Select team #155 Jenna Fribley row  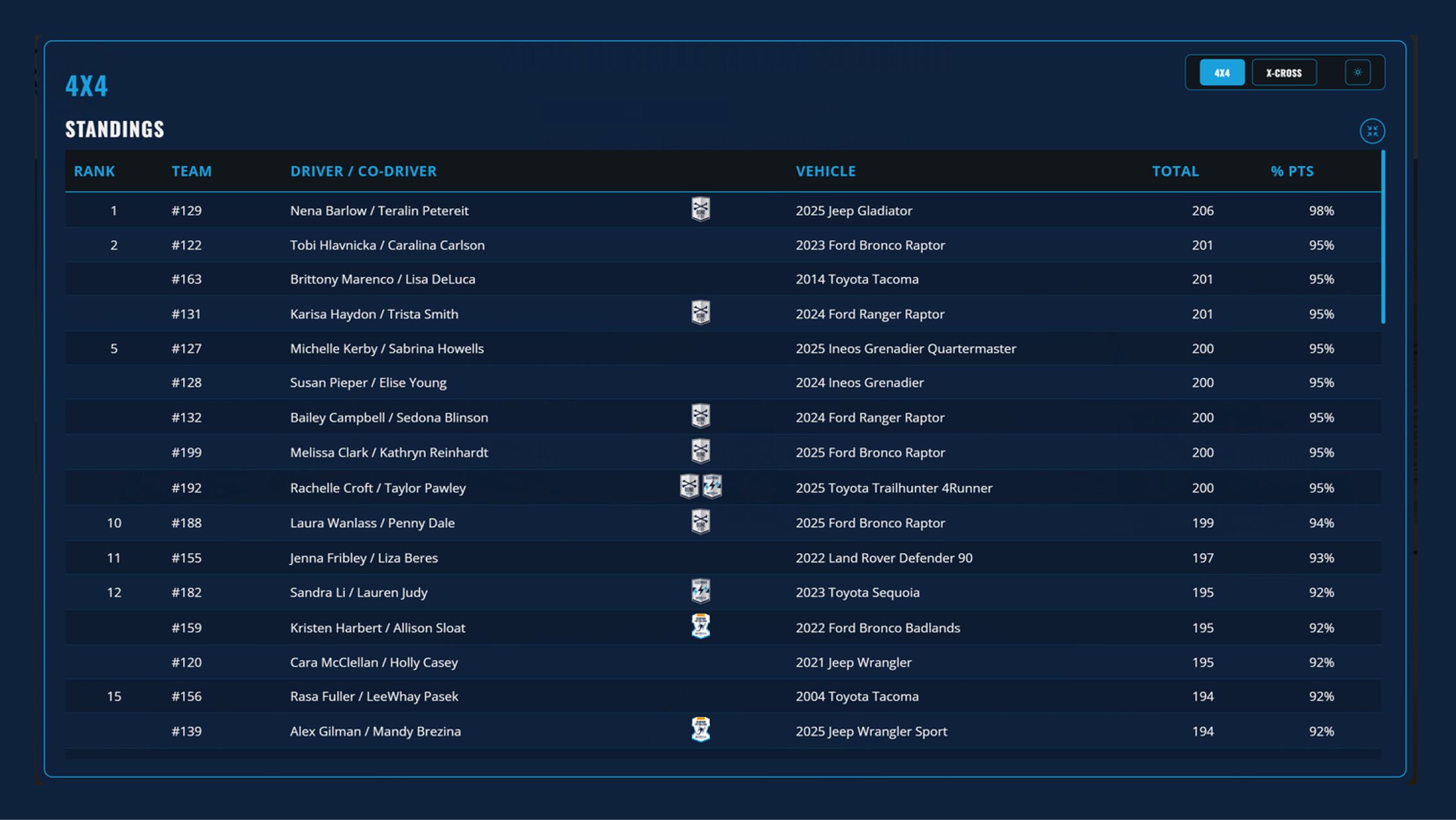coord(364,558)
